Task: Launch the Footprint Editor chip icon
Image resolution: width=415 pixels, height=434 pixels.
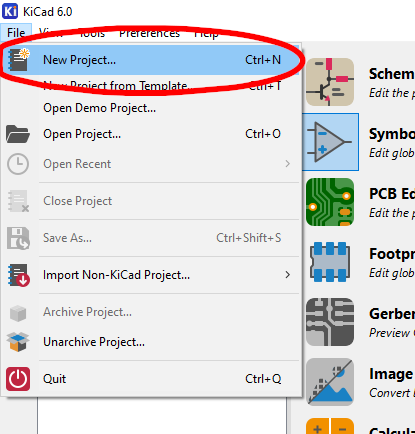Action: (330, 262)
